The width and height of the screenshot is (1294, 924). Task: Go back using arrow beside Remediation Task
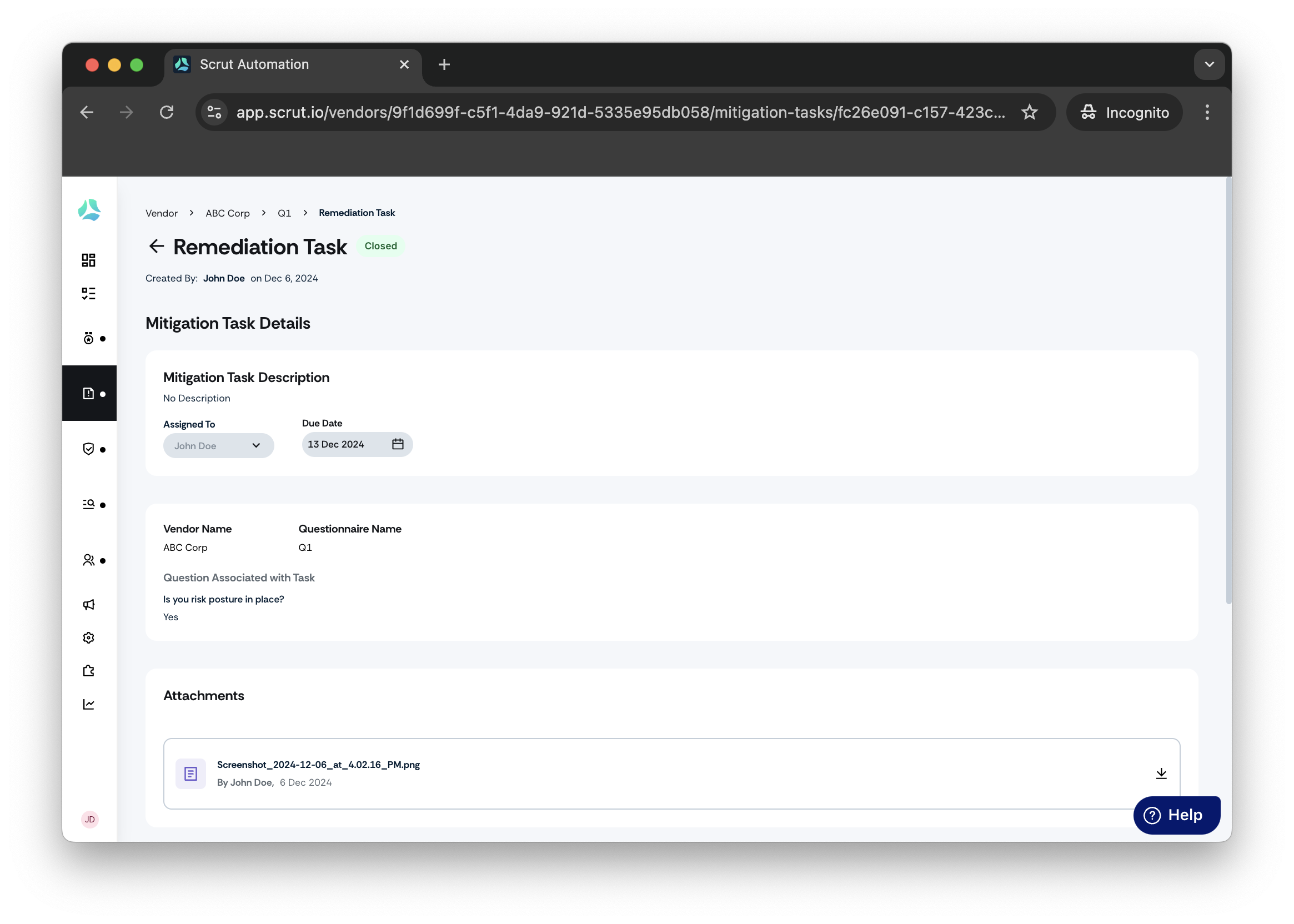click(x=157, y=247)
